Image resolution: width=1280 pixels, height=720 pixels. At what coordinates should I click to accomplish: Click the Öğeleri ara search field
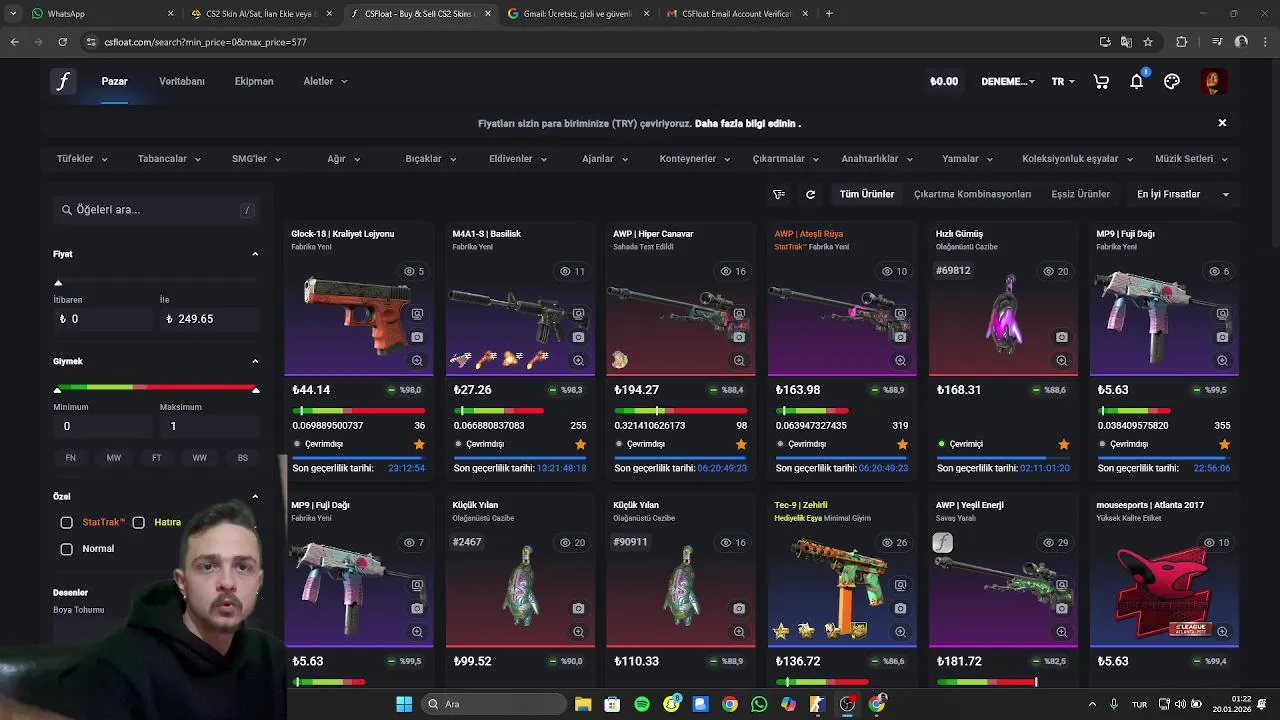tap(156, 210)
